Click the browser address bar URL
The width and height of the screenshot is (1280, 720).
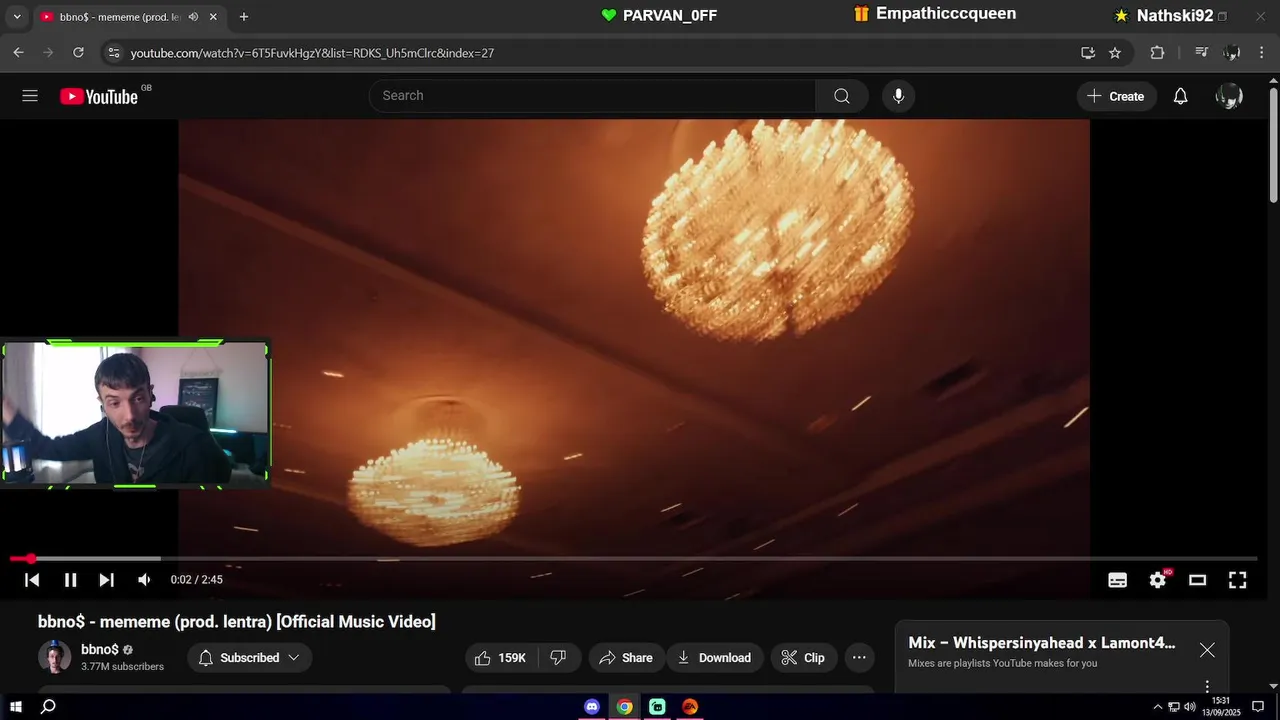312,53
